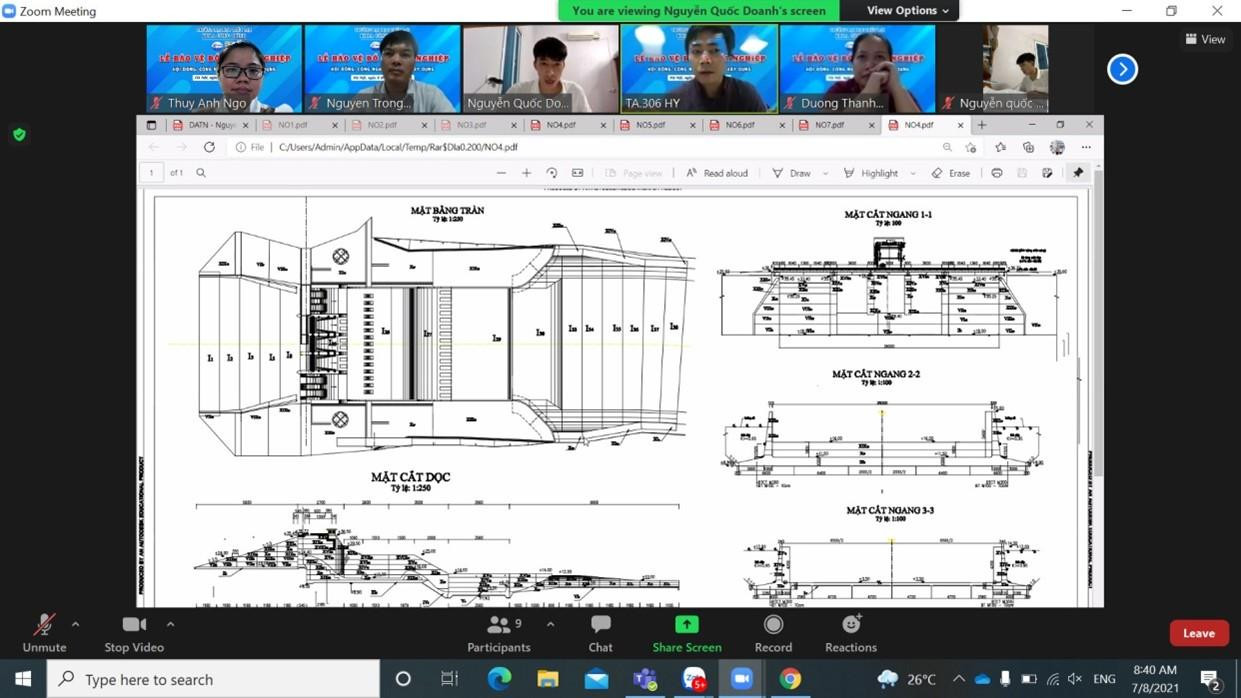Expand the audio options arrow beside Unmute

[75, 623]
